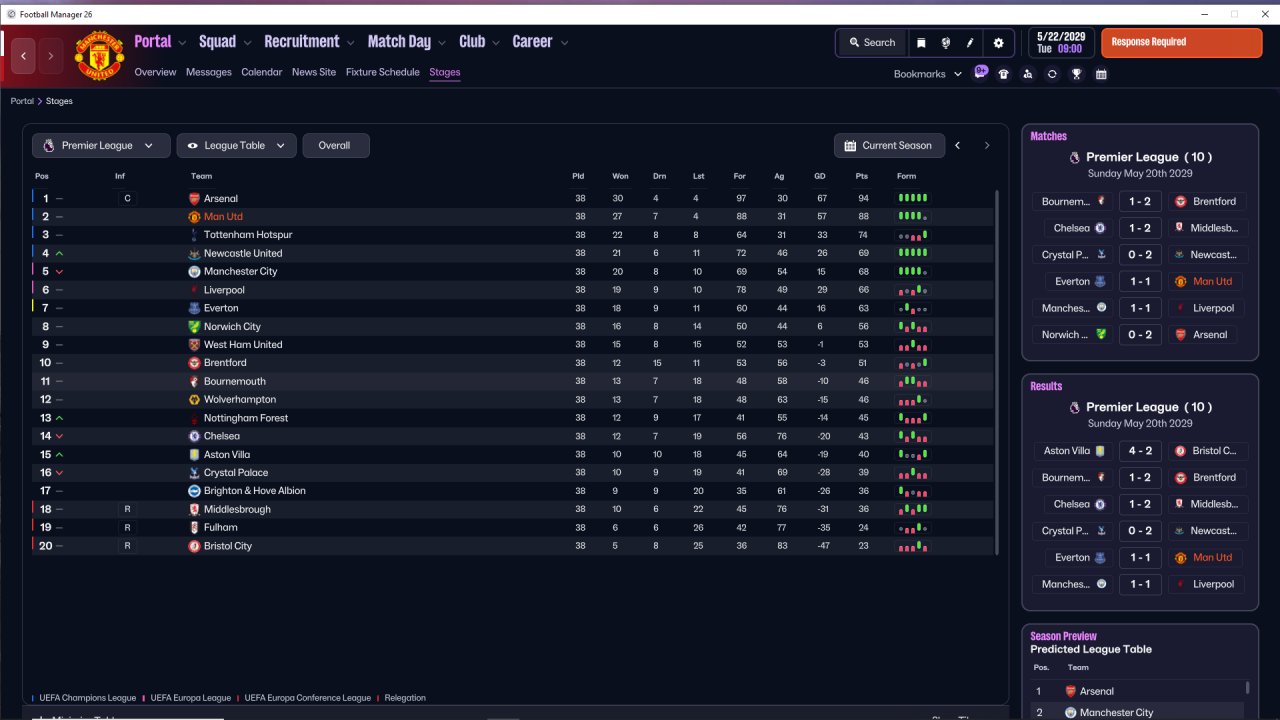Open the settings gear icon

(998, 43)
